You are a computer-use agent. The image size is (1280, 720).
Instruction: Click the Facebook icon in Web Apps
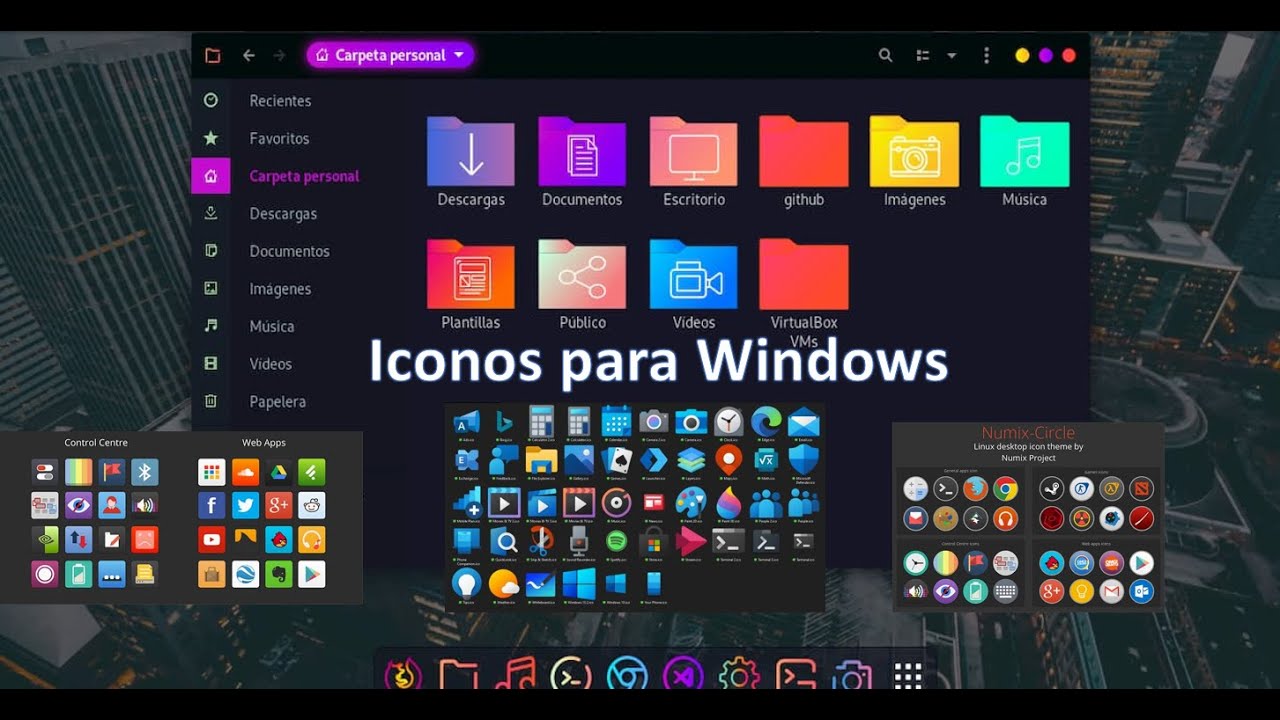coord(211,506)
